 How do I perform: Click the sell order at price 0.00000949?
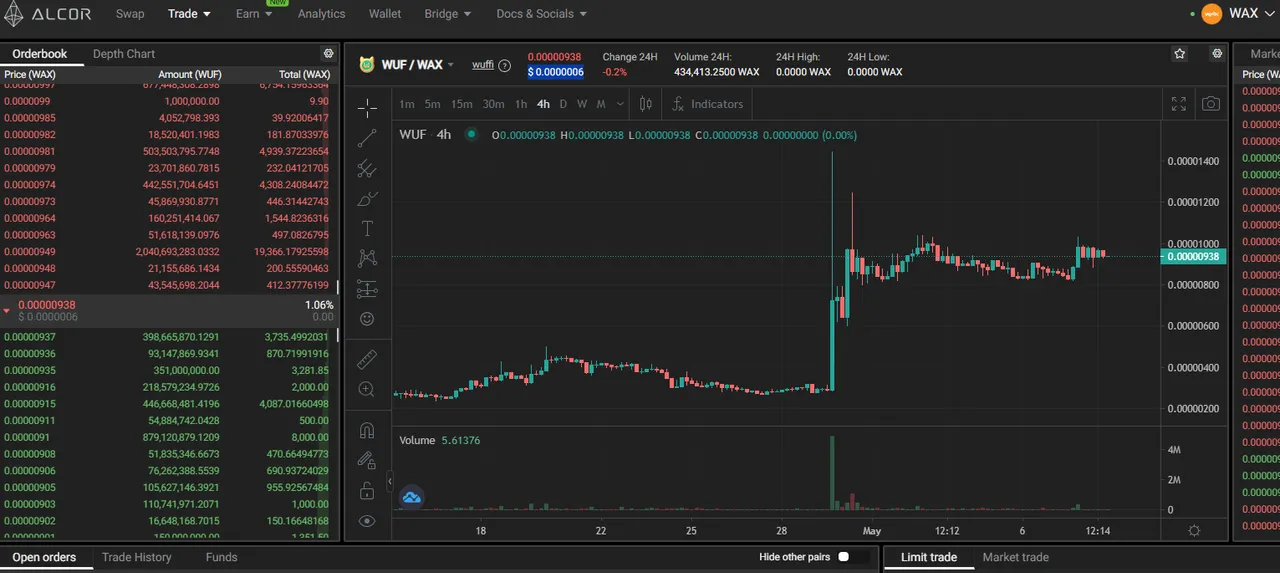[x=168, y=251]
